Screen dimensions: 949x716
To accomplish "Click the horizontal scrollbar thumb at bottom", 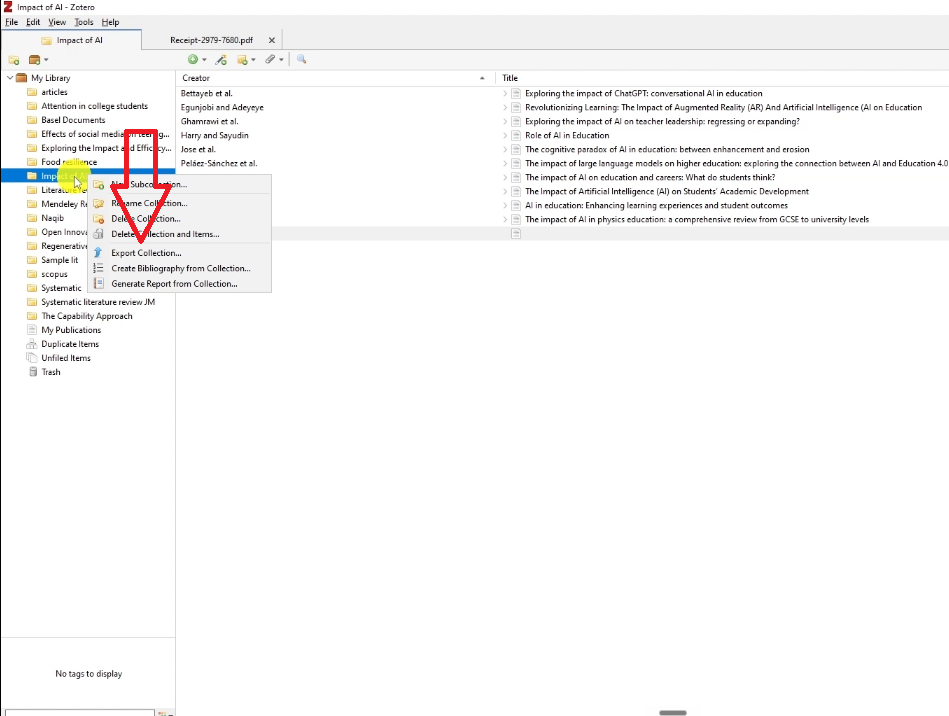I will pos(672,712).
